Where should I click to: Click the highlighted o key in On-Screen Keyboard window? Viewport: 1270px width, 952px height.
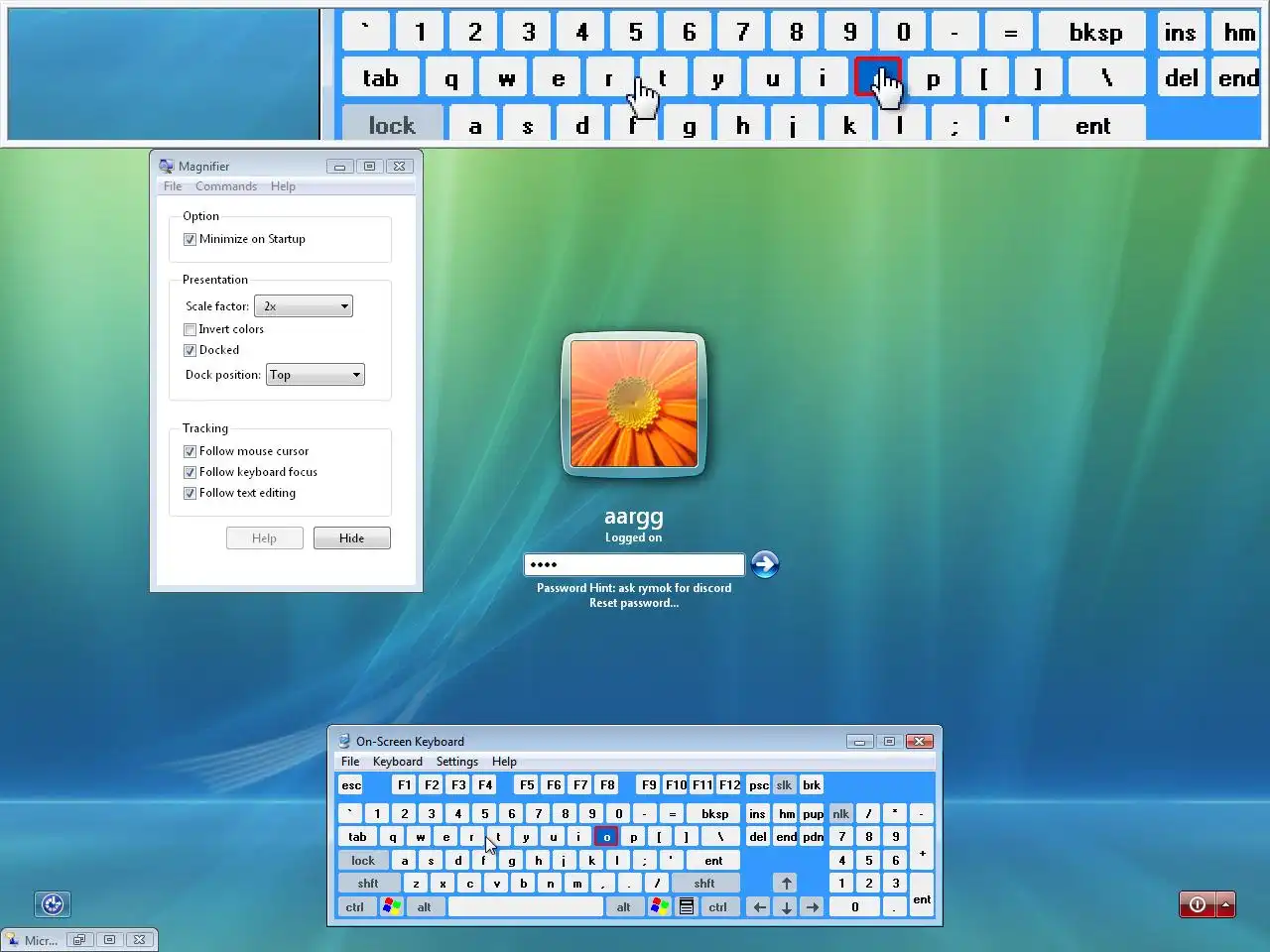(606, 837)
